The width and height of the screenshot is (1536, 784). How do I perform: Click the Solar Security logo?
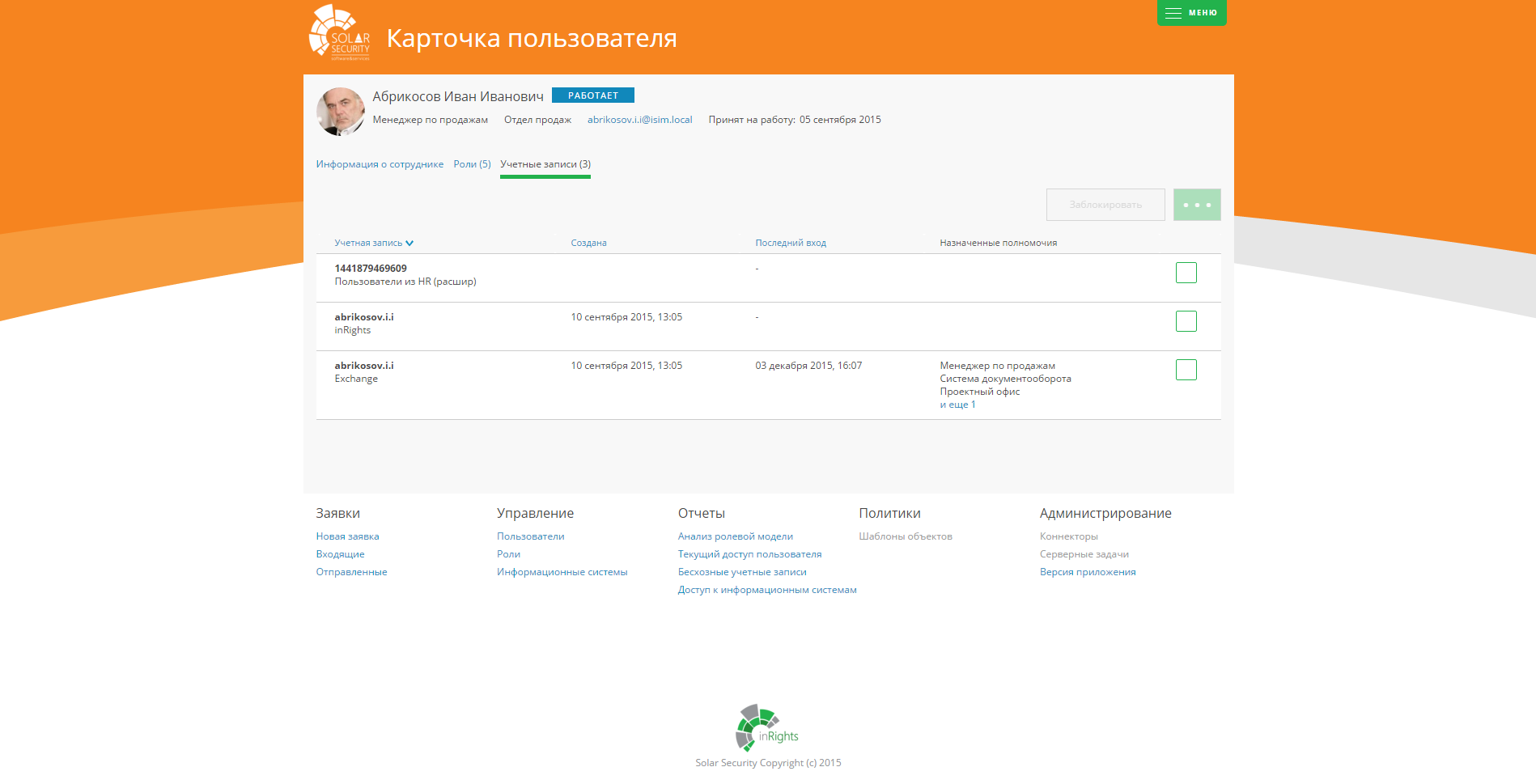[x=340, y=33]
